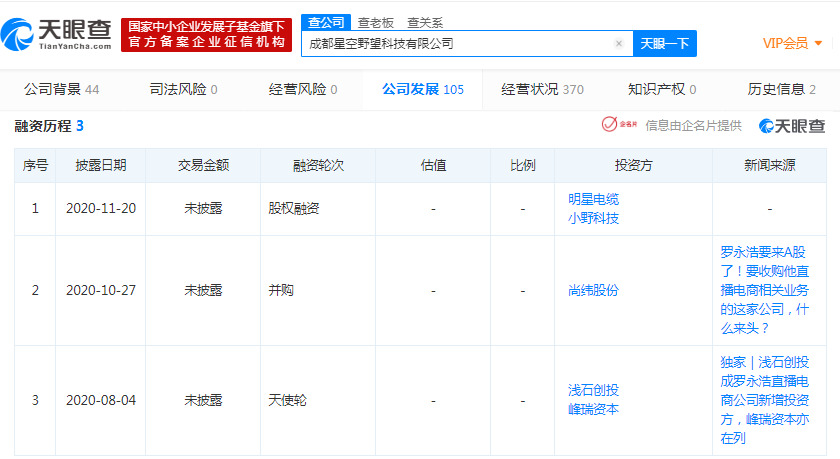The height and width of the screenshot is (459, 840).
Task: Select date cell 2020-10-27
Action: click(101, 290)
